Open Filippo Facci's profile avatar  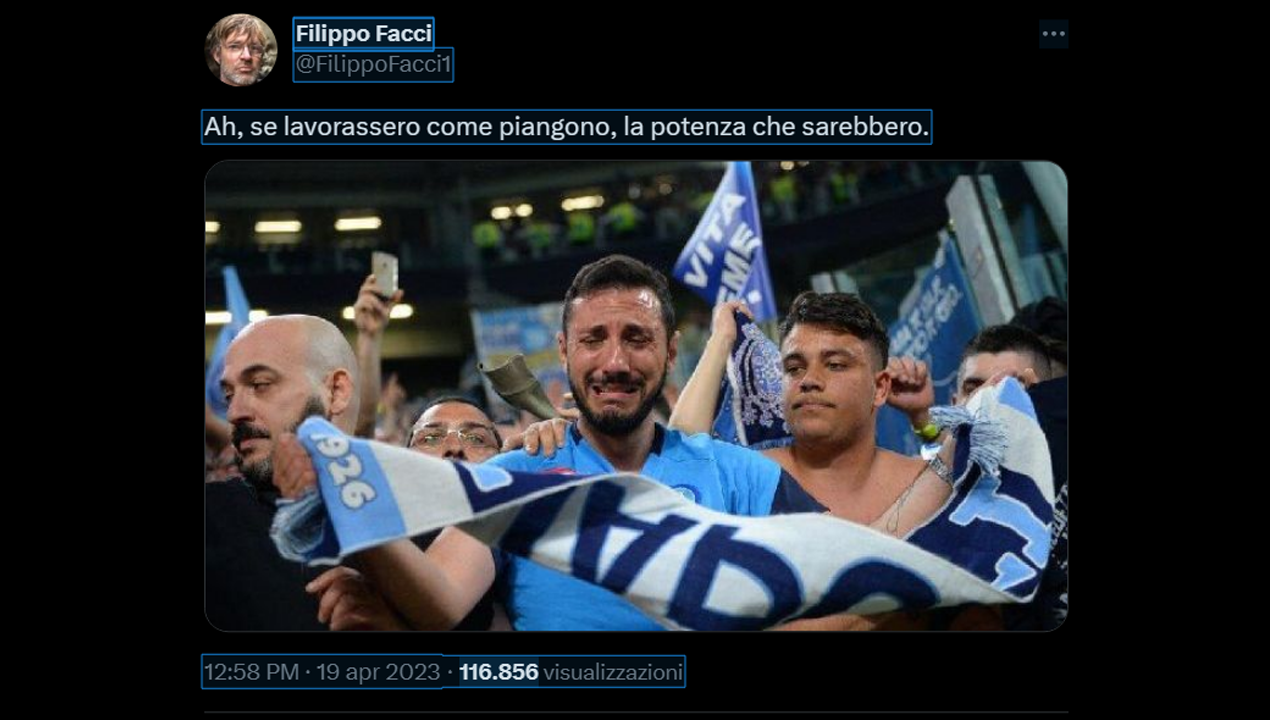[x=241, y=50]
